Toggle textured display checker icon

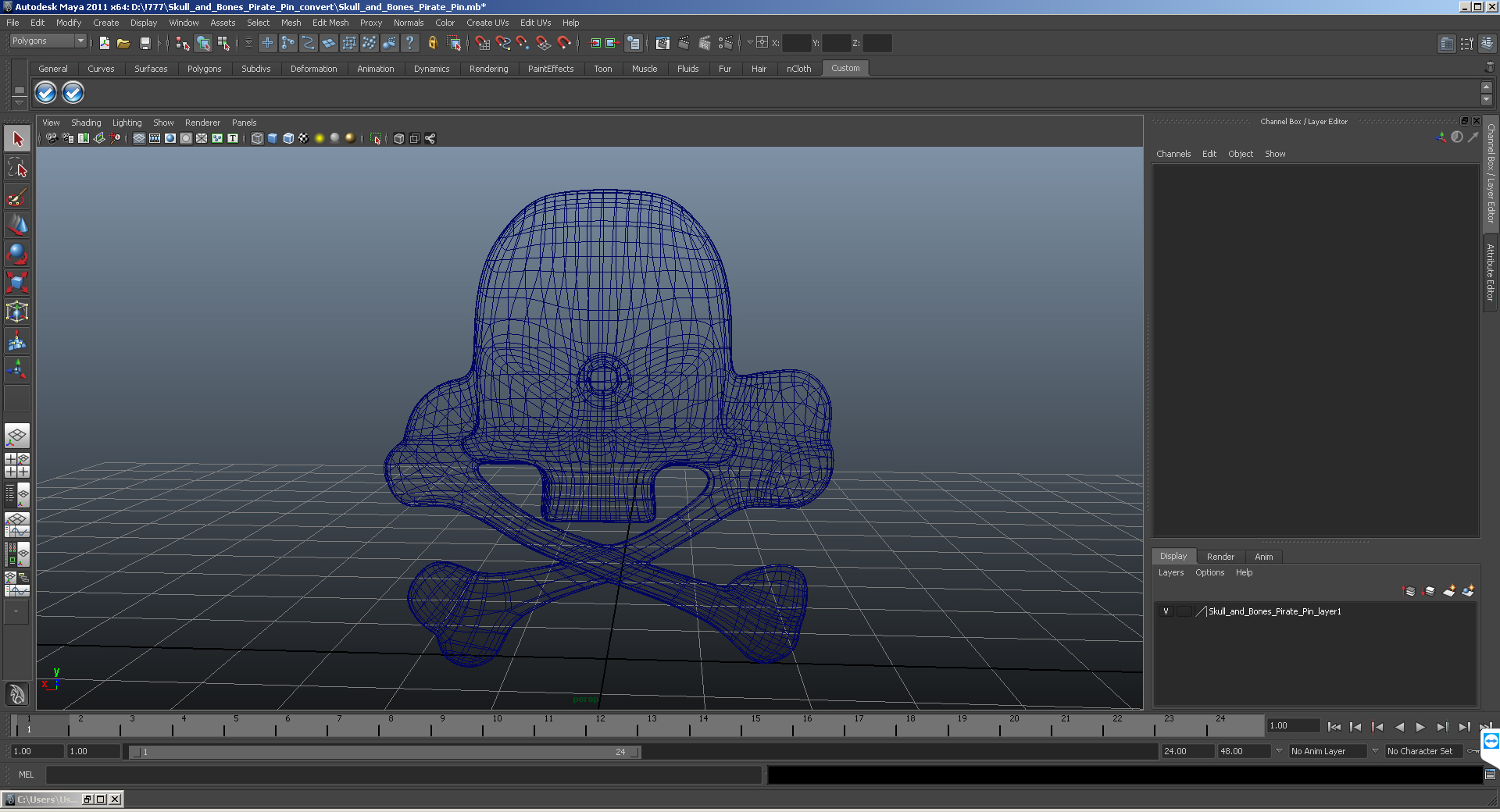pyautogui.click(x=304, y=138)
